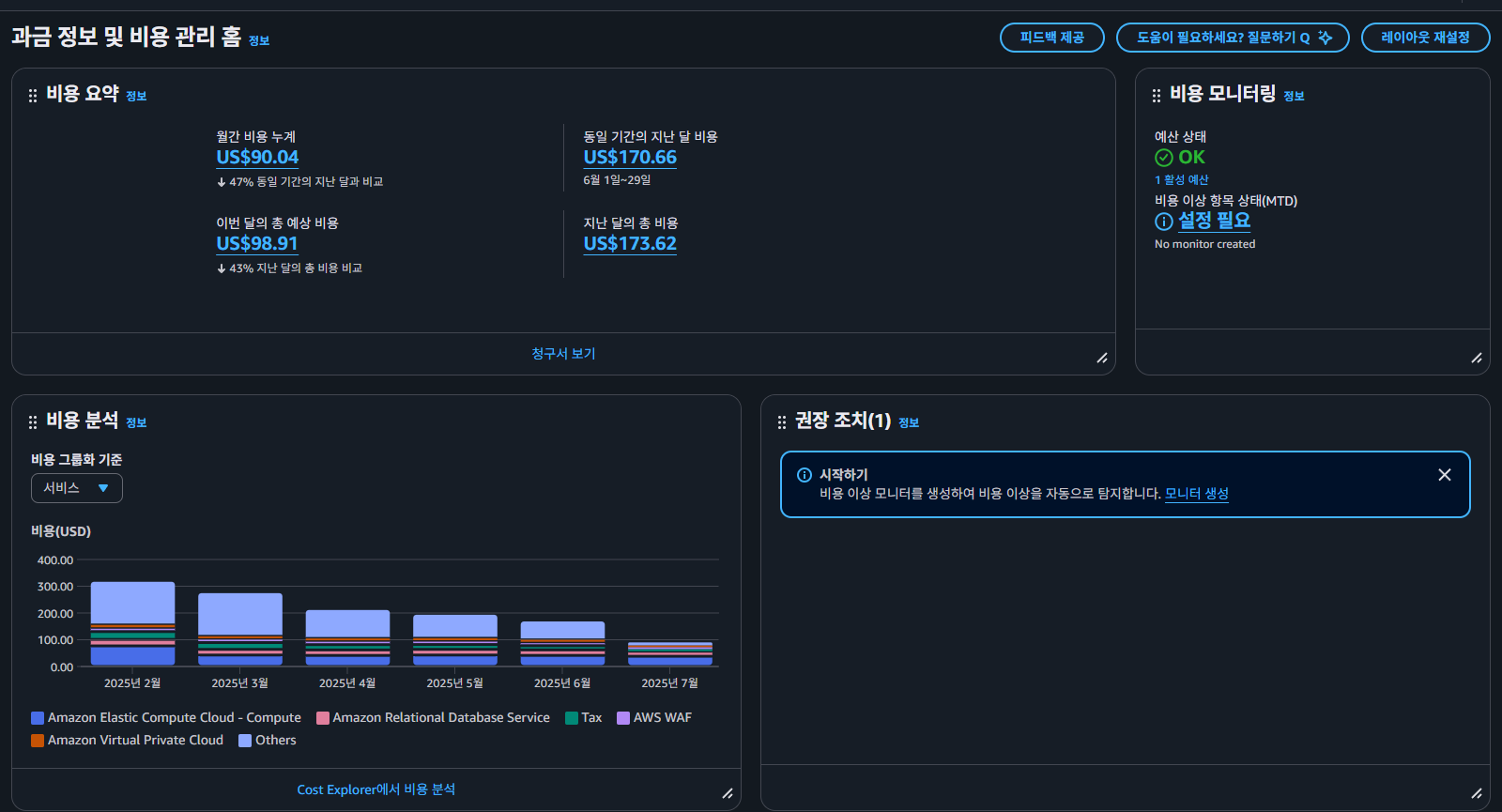Click the 설정 필요 anomaly status link
Viewport: 1502px width, 812px height.
click(x=1214, y=221)
